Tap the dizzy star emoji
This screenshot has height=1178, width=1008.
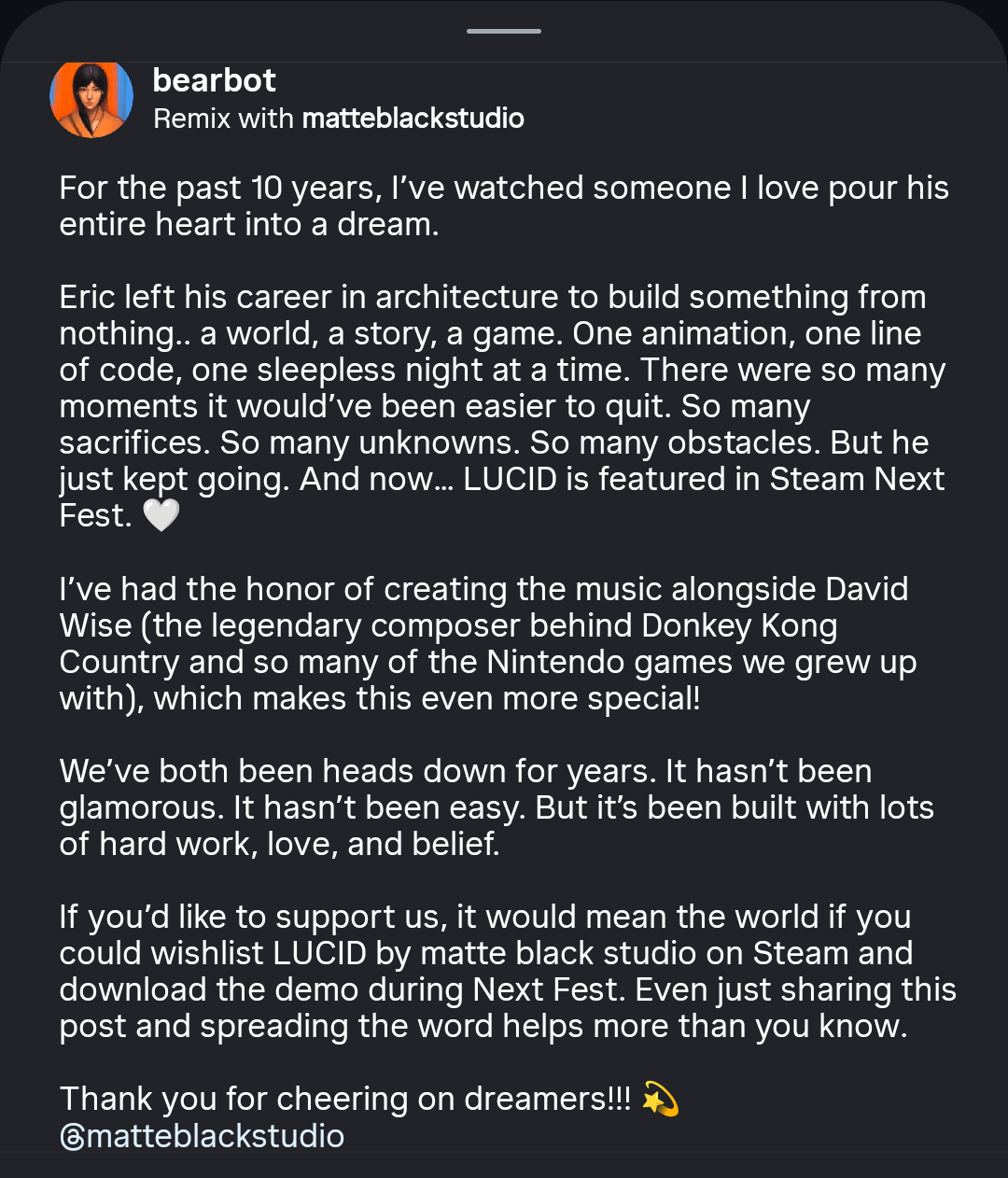click(661, 1100)
